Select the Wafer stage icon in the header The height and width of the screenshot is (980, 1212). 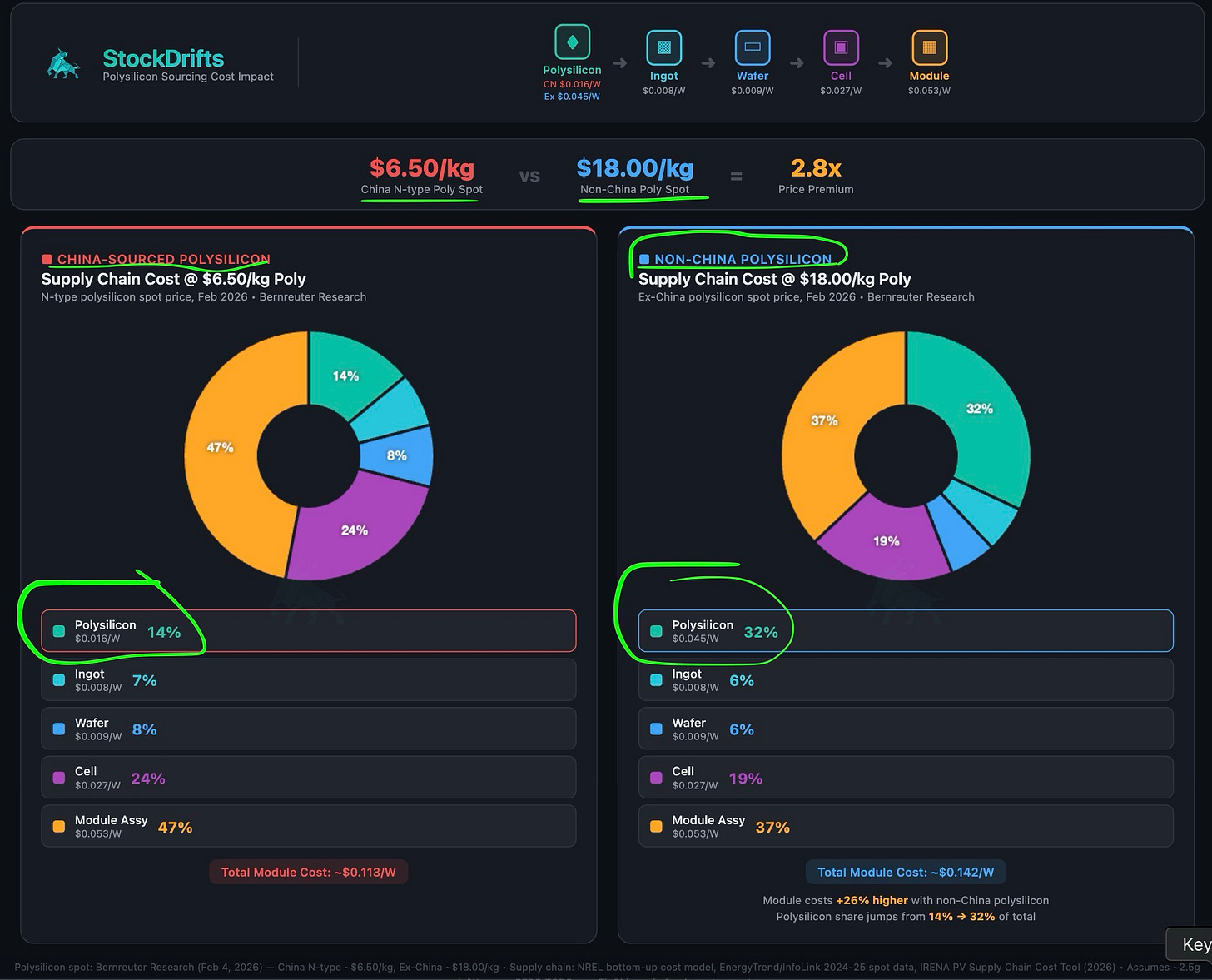(x=753, y=47)
